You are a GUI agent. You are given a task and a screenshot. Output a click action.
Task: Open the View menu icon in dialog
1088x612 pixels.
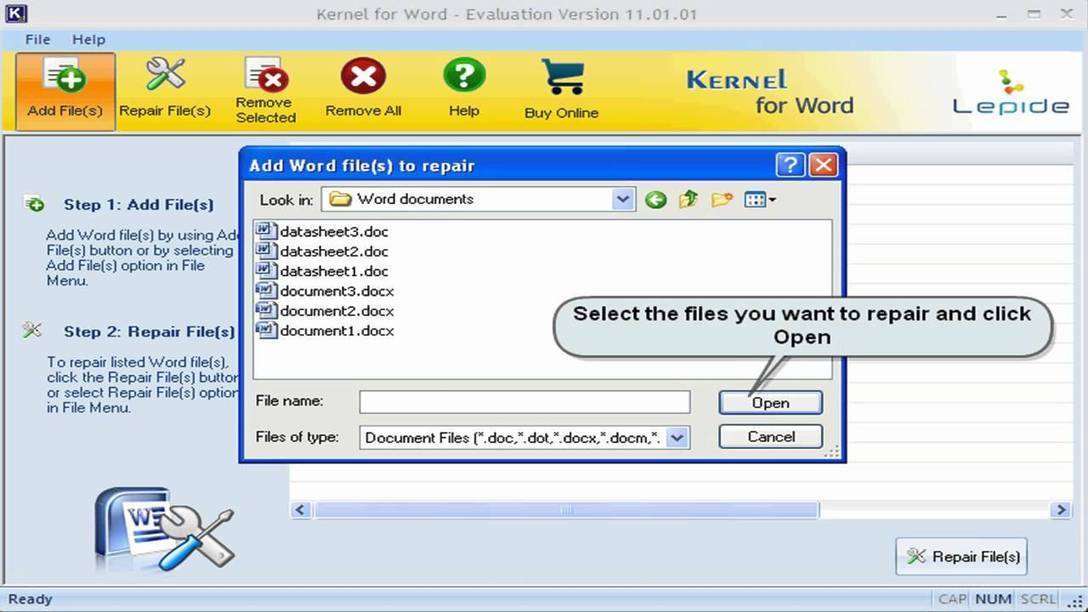(x=760, y=201)
